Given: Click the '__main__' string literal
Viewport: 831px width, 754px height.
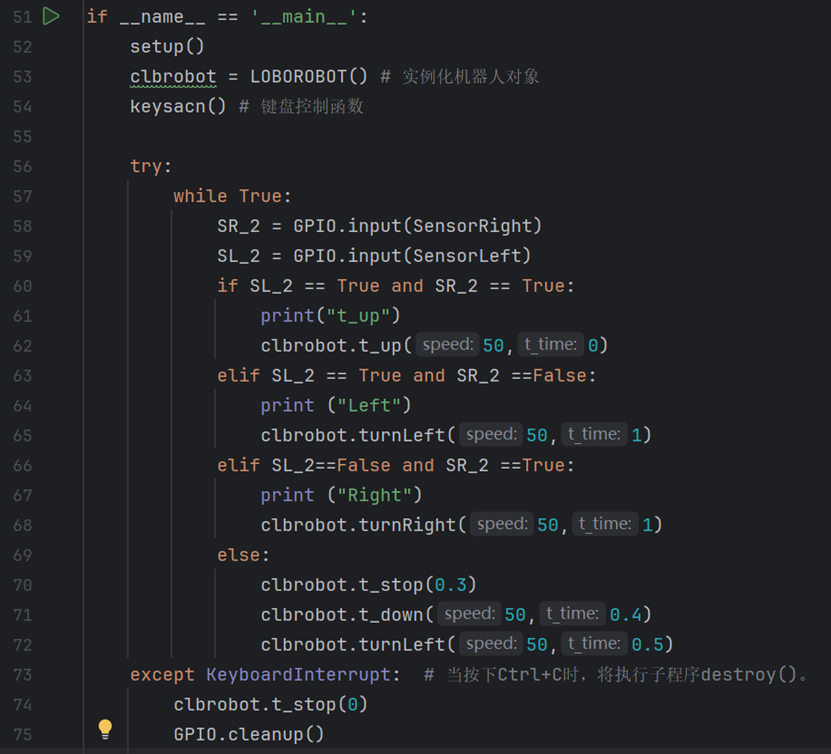Looking at the screenshot, I should (304, 17).
